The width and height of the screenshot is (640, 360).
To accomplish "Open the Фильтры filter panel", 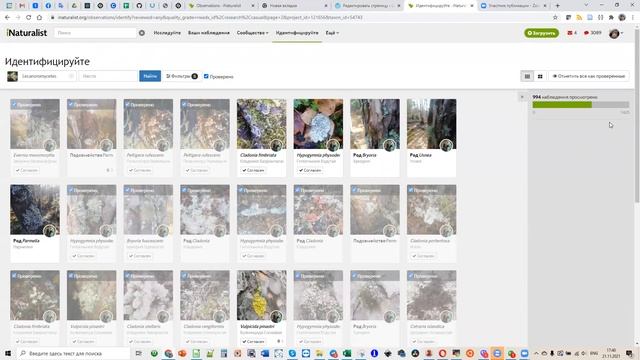I will (182, 76).
